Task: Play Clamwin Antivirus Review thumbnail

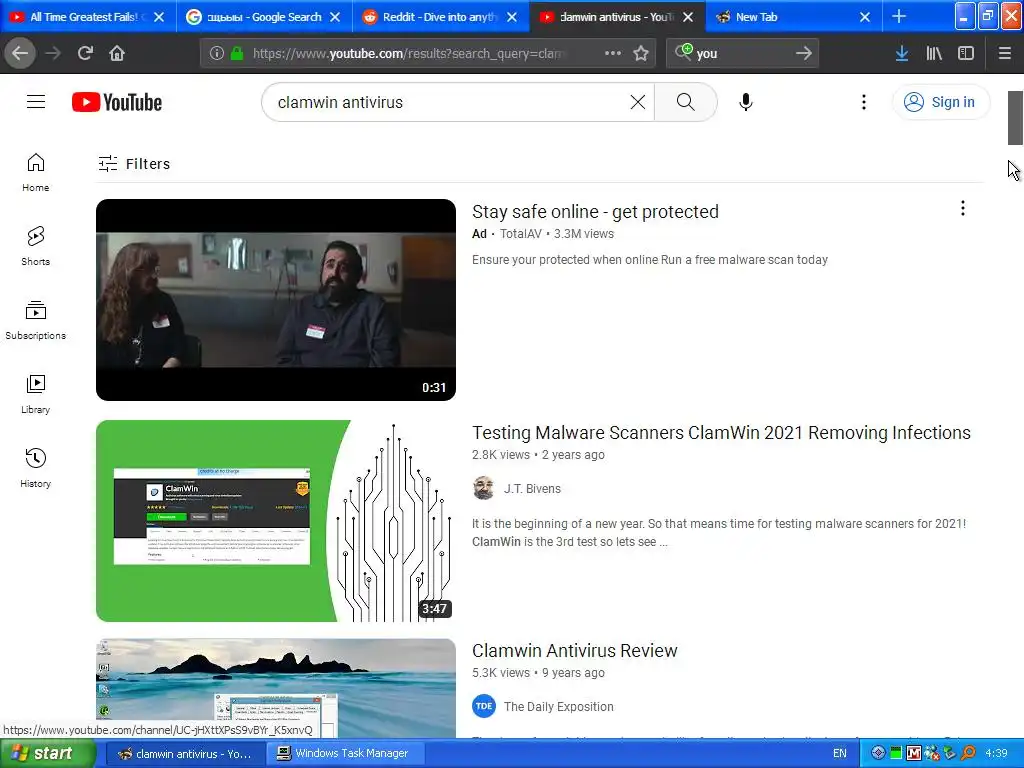Action: tap(276, 688)
